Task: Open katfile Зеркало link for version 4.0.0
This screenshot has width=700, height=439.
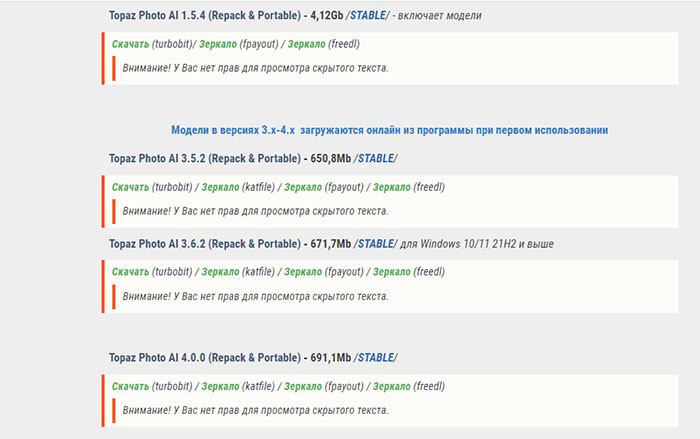Action: tap(220, 386)
